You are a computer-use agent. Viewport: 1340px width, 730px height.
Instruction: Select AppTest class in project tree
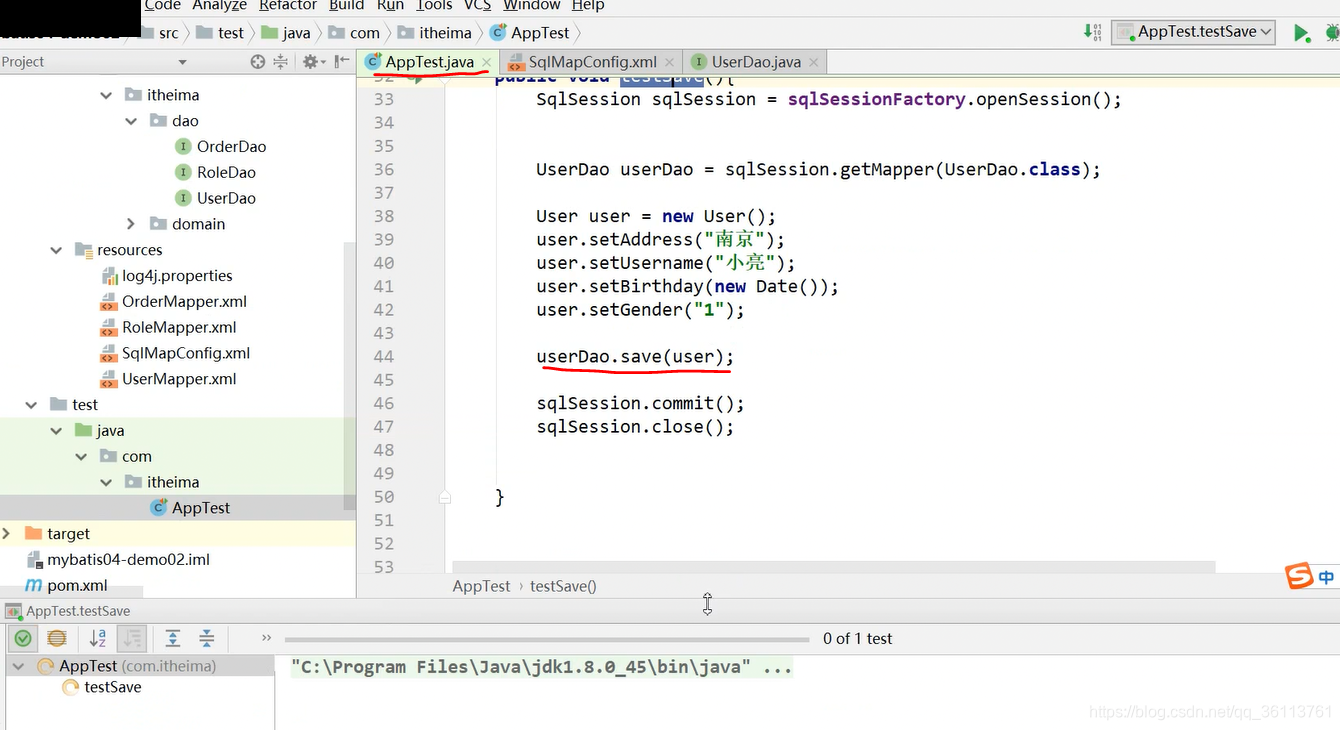(x=200, y=508)
